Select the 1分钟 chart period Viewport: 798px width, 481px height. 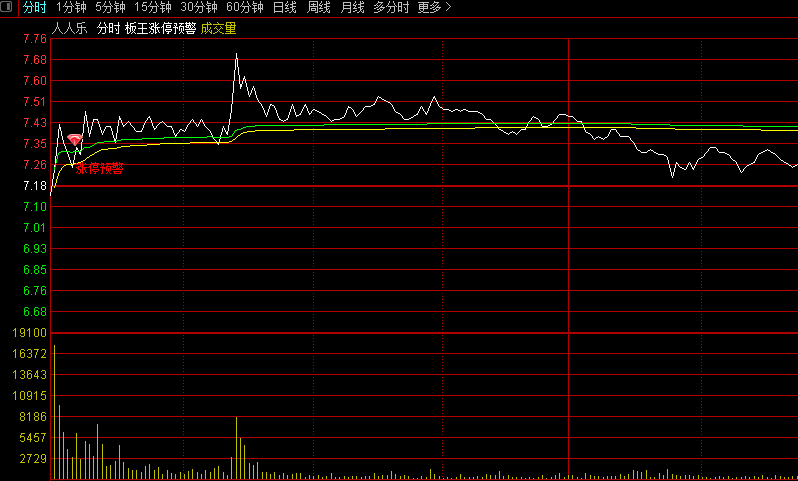(71, 7)
